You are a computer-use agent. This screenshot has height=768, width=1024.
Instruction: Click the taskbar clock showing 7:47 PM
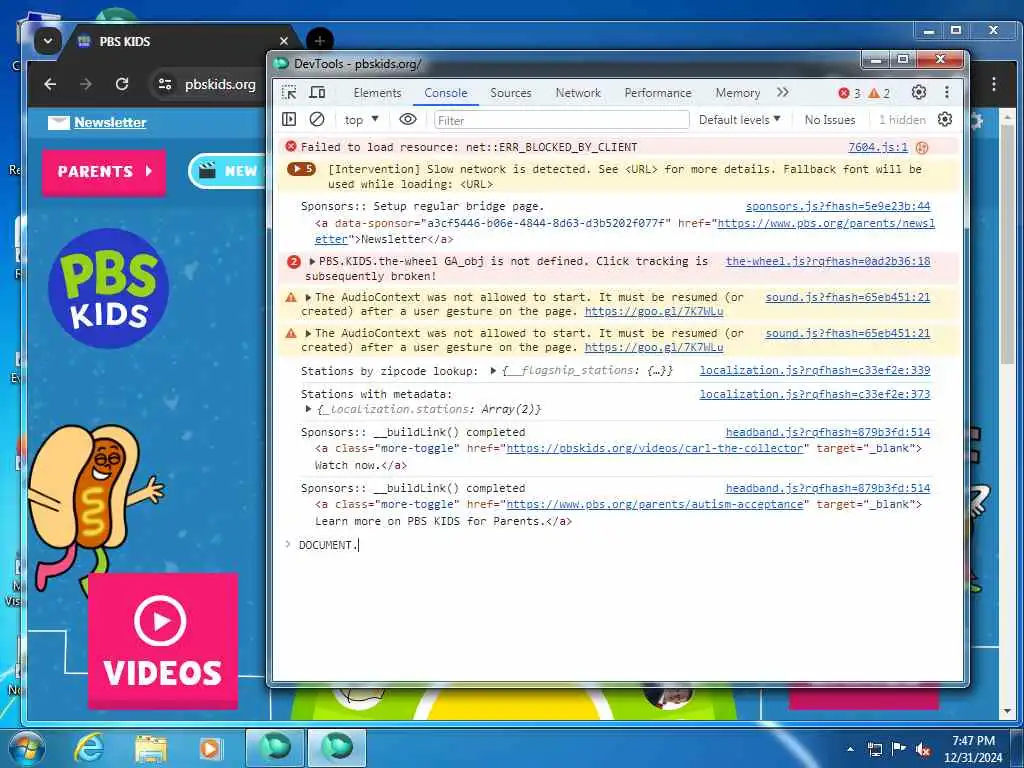tap(973, 749)
